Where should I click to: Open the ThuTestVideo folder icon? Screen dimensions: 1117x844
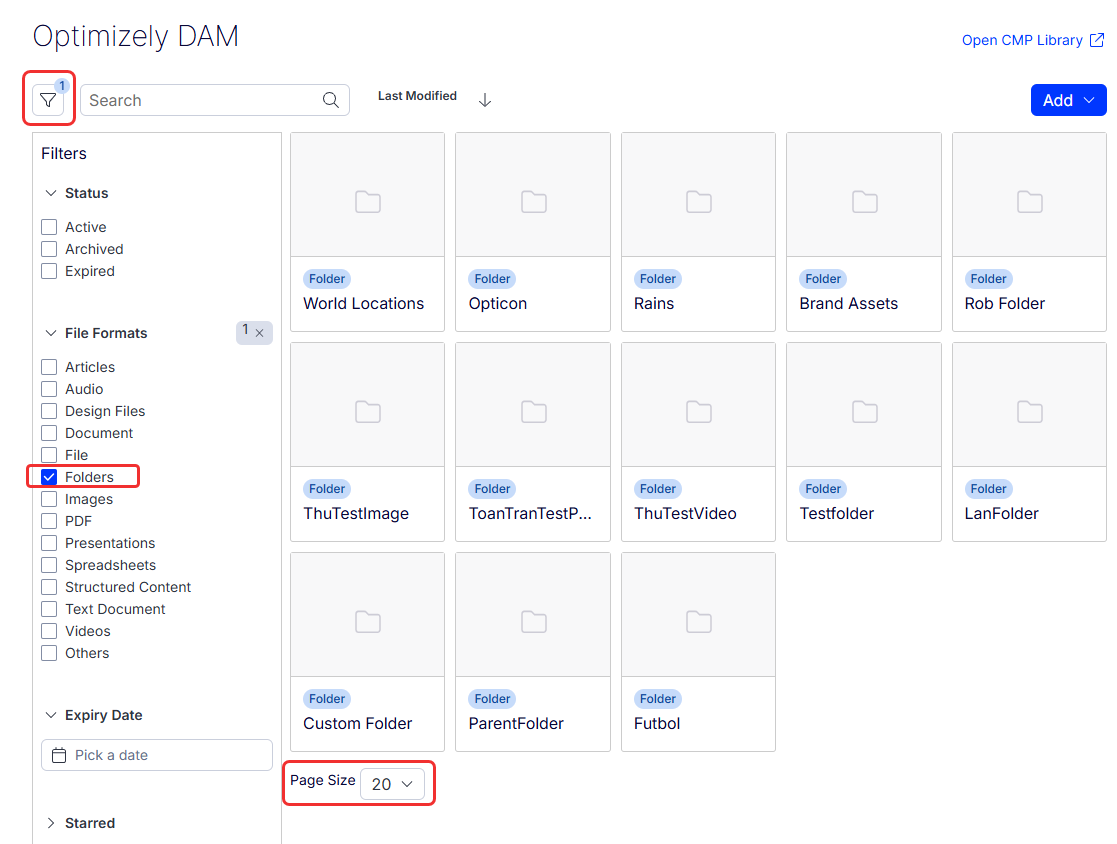pyautogui.click(x=699, y=412)
